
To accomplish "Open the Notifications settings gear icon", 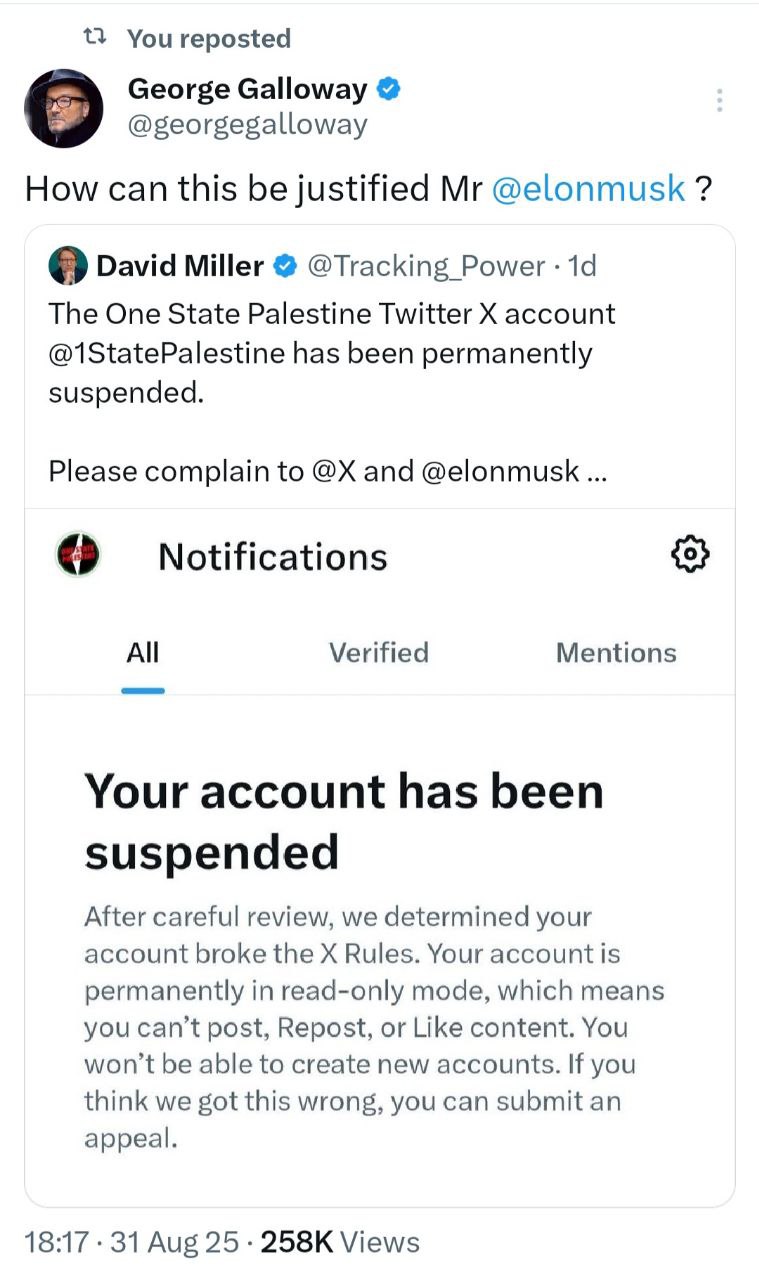I will point(691,553).
